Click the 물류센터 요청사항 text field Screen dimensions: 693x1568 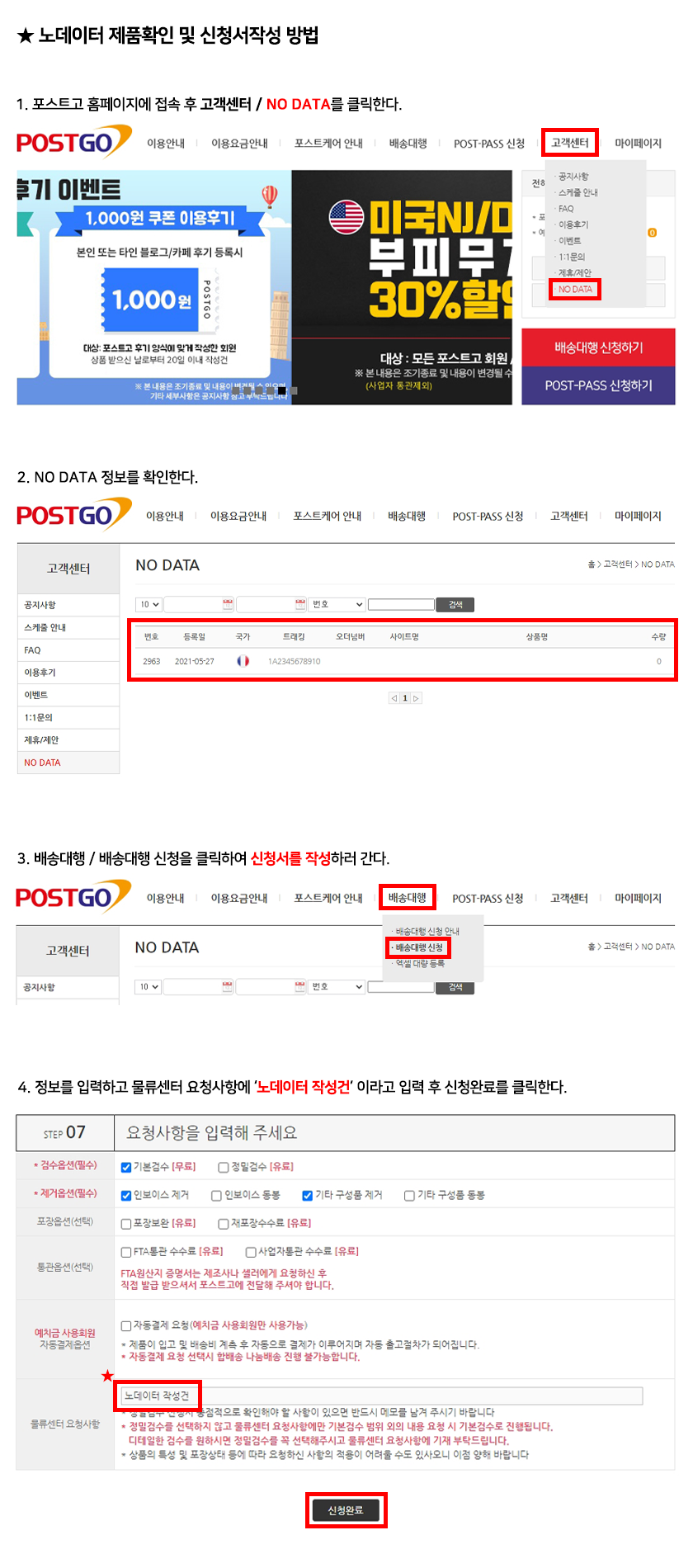coord(381,1396)
